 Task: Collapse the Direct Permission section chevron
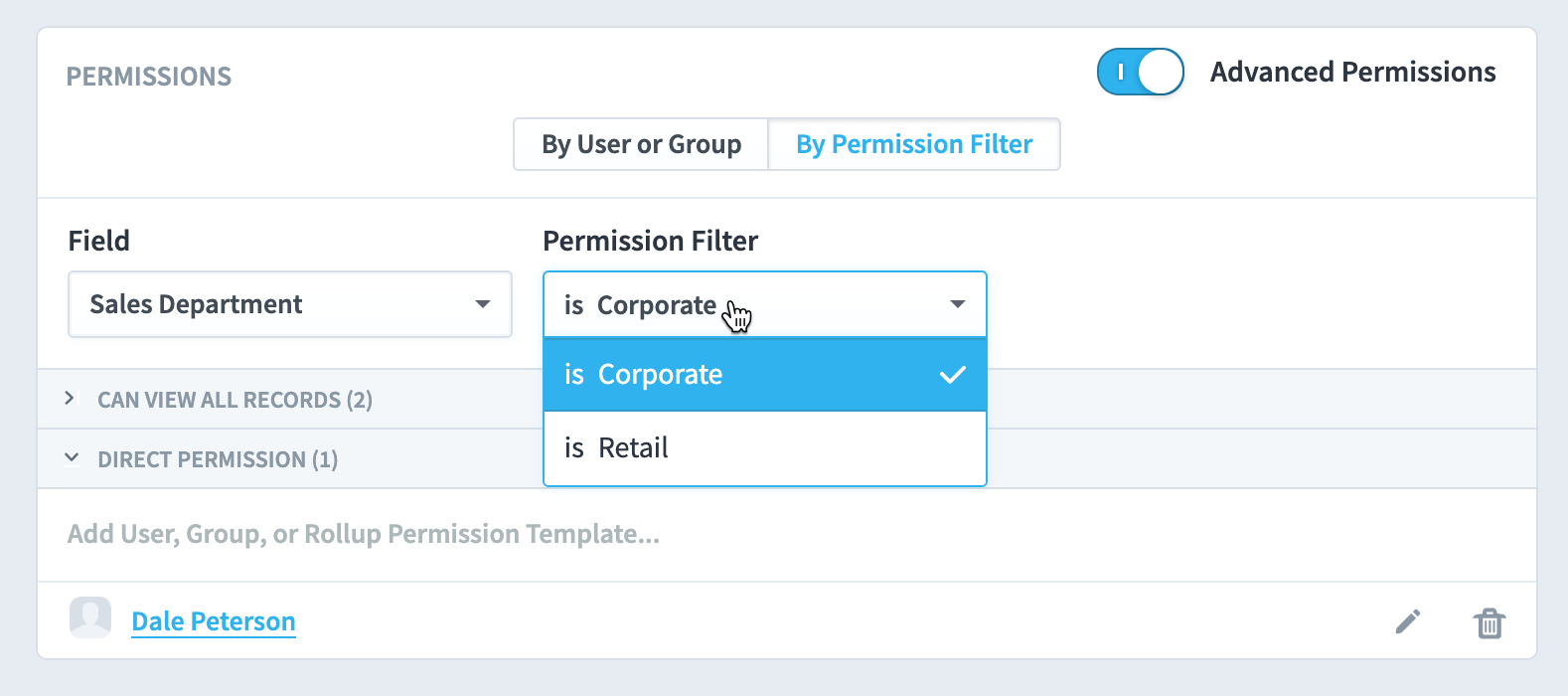[72, 457]
